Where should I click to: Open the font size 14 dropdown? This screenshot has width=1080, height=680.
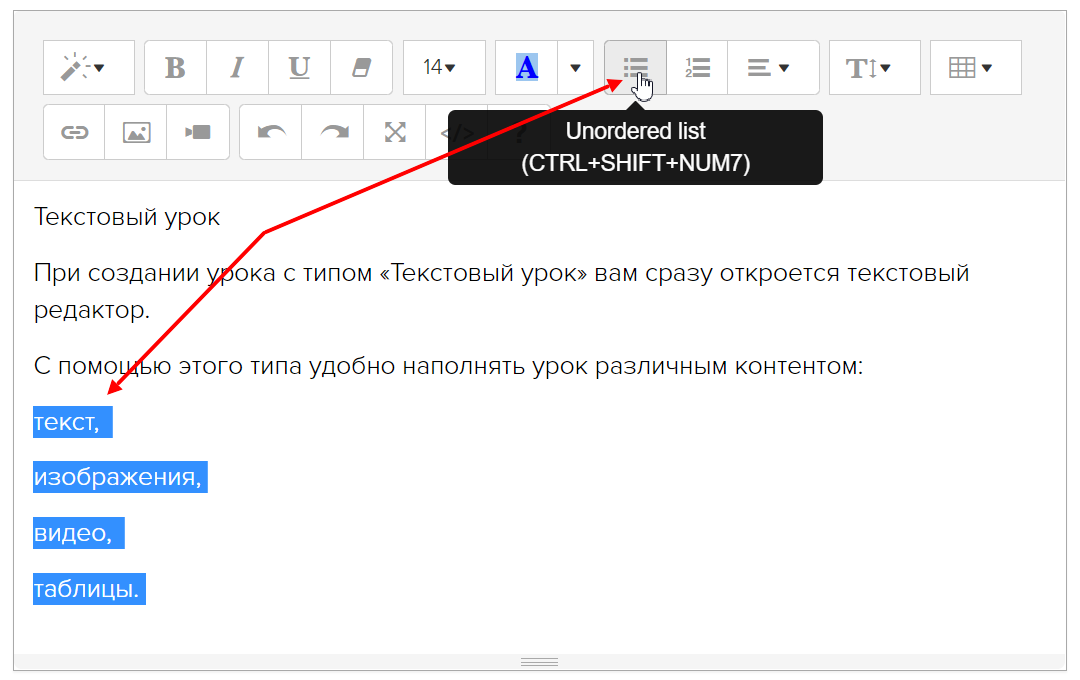coord(444,68)
